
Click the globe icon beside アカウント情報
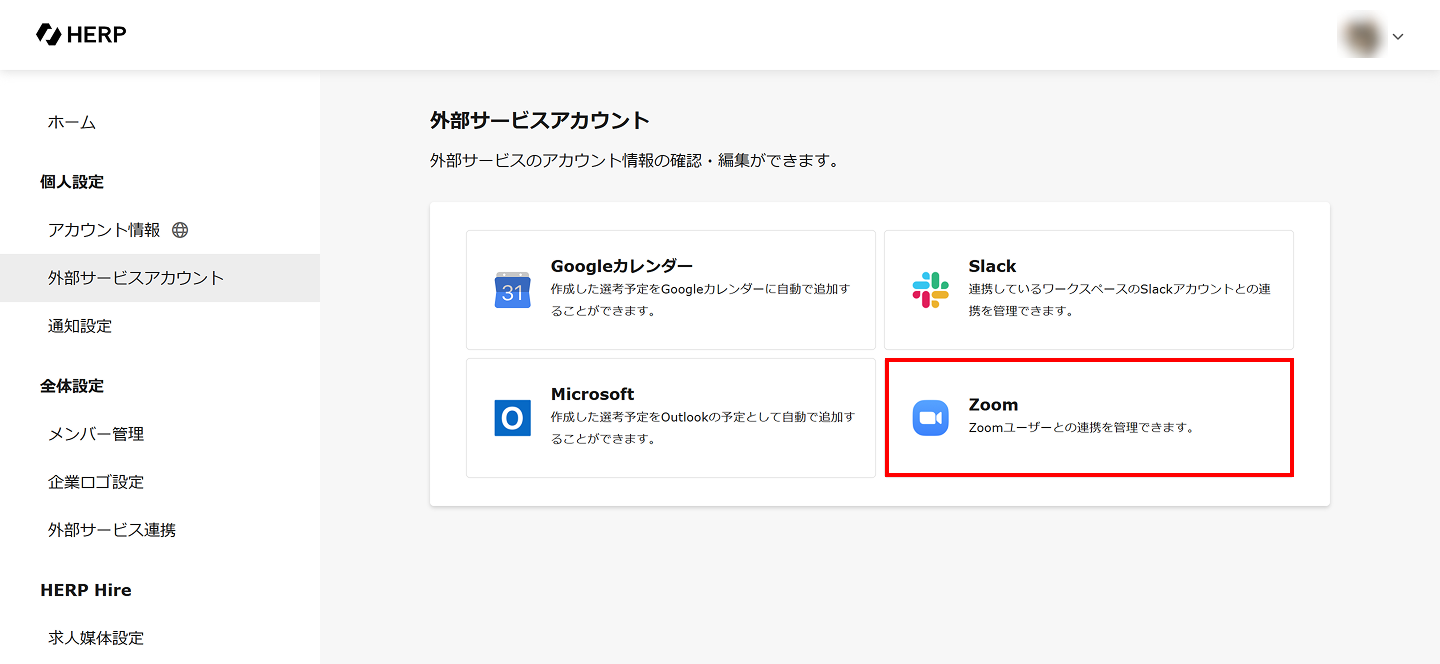pyautogui.click(x=180, y=230)
